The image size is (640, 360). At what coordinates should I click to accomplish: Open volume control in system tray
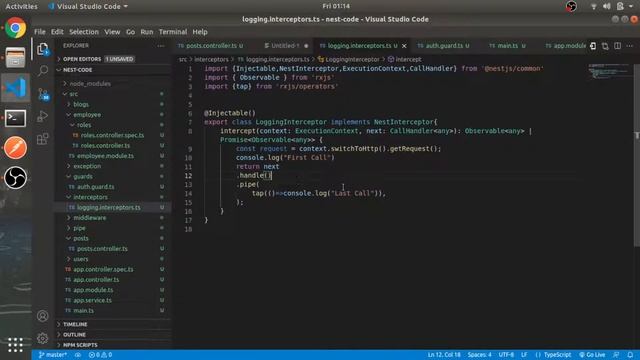(x=607, y=6)
